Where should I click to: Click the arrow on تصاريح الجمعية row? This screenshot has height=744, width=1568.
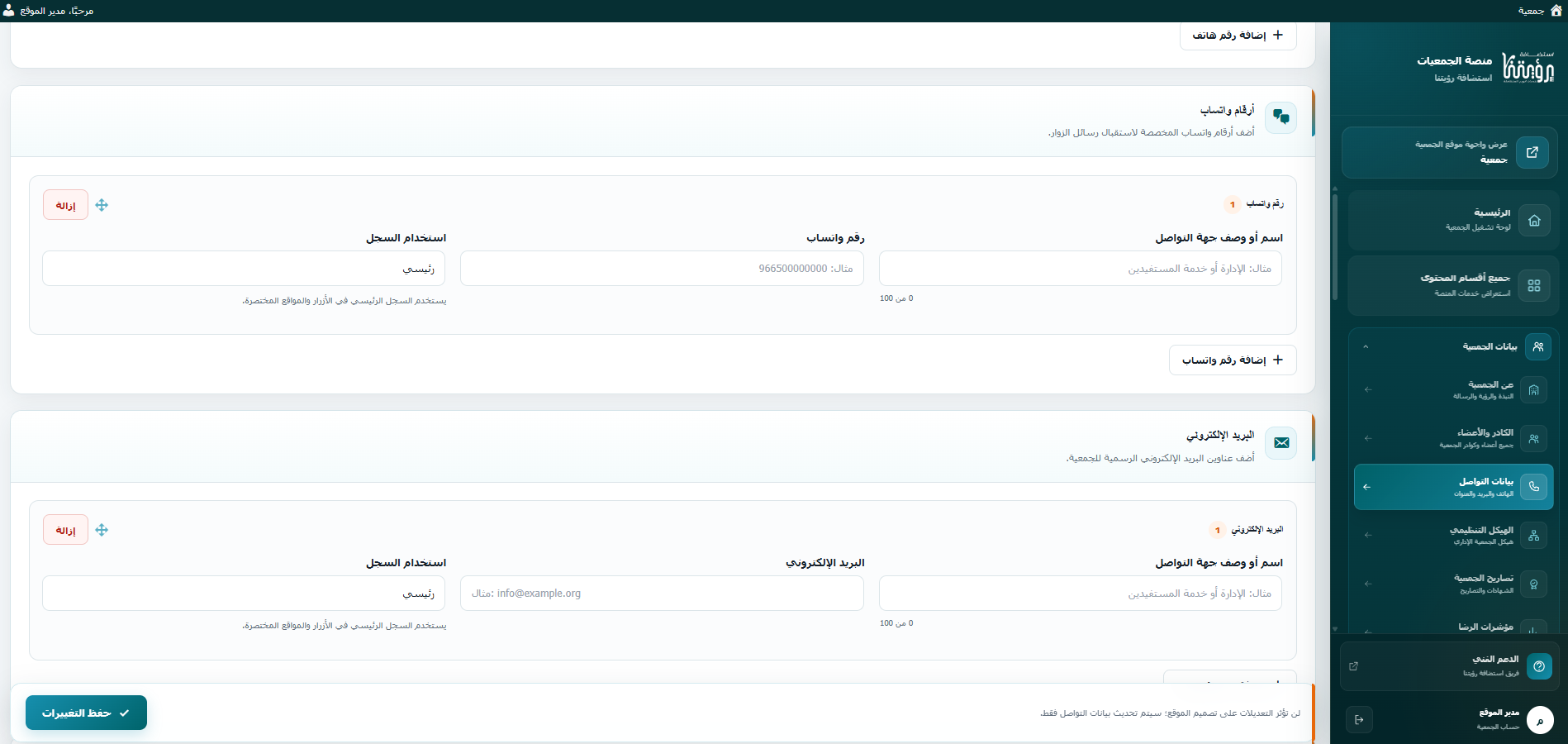[x=1368, y=584]
